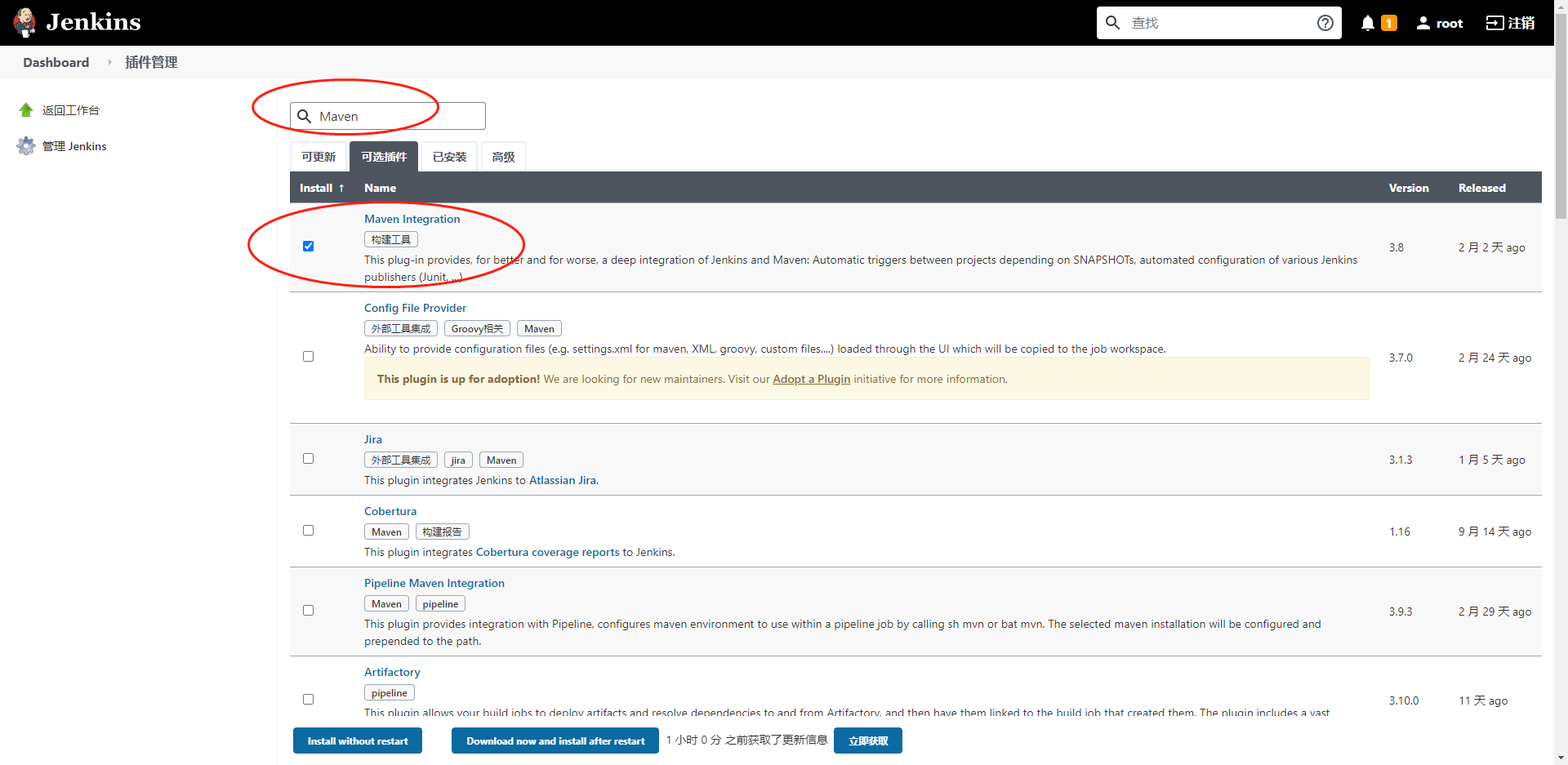The image size is (1568, 765).
Task: Click the Maven tag in Jira row
Action: (x=501, y=460)
